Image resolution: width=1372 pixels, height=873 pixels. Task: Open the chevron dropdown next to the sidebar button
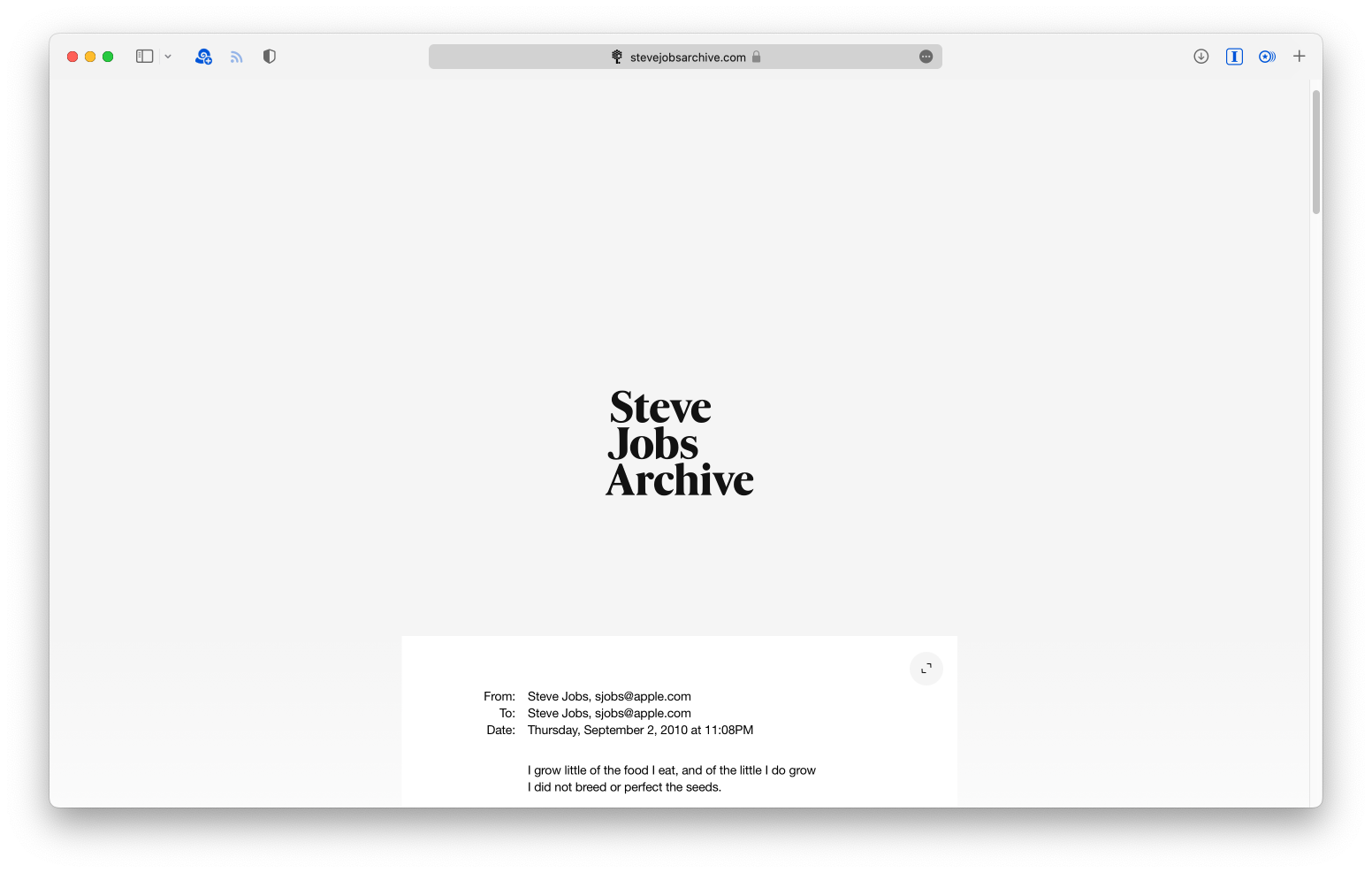tap(168, 56)
